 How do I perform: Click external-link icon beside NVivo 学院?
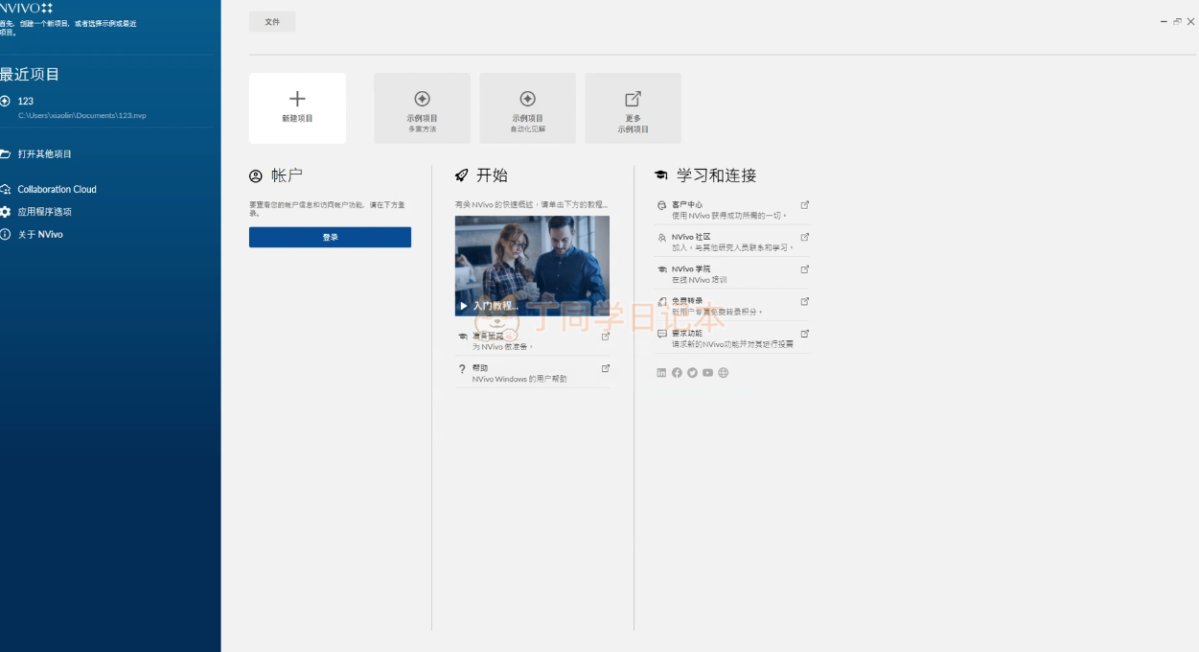(x=804, y=269)
